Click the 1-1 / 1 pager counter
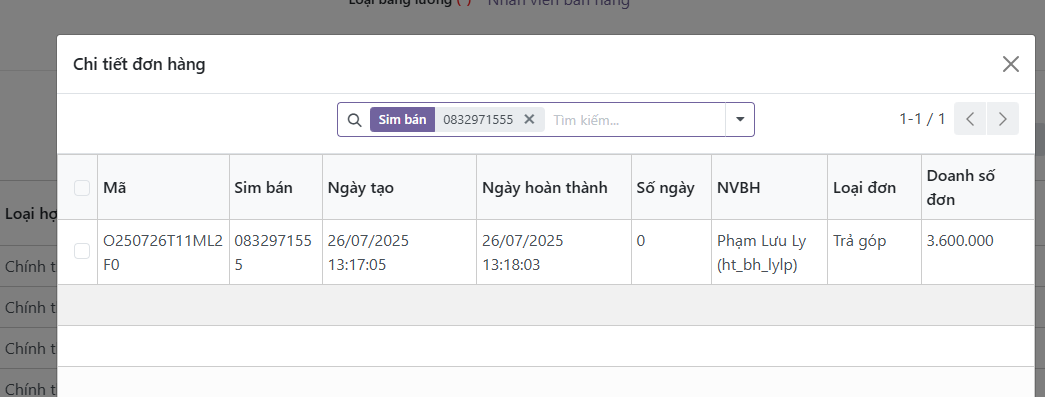 coord(922,119)
